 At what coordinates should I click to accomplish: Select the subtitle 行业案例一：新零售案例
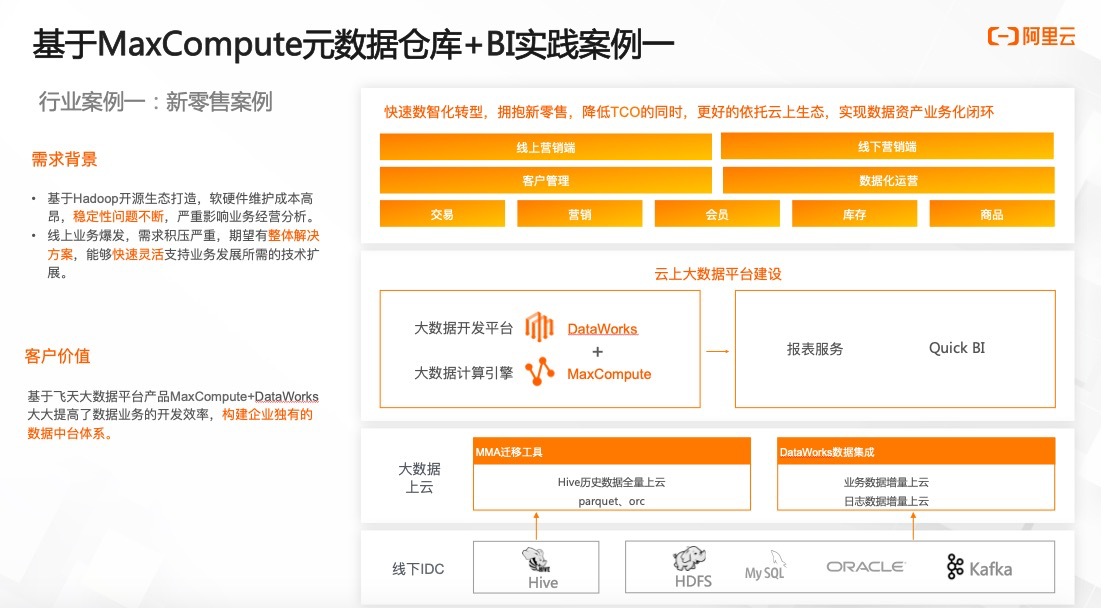(x=155, y=103)
